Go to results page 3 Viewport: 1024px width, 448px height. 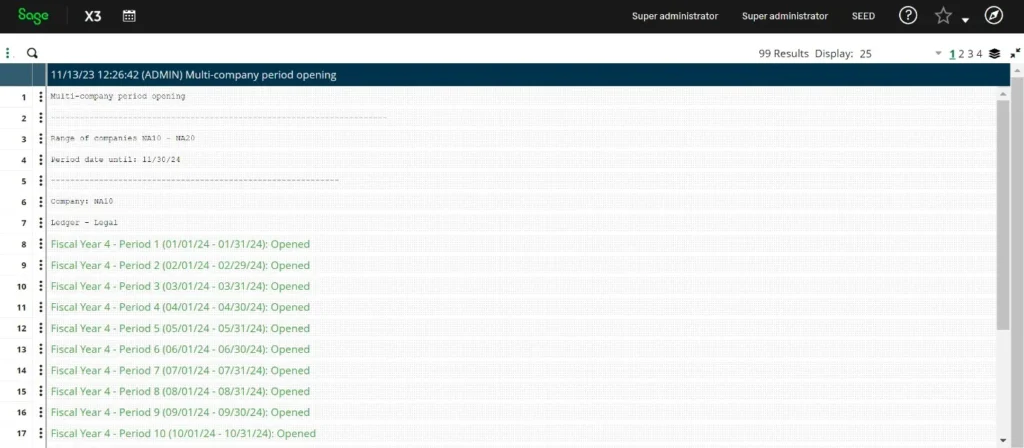(970, 54)
